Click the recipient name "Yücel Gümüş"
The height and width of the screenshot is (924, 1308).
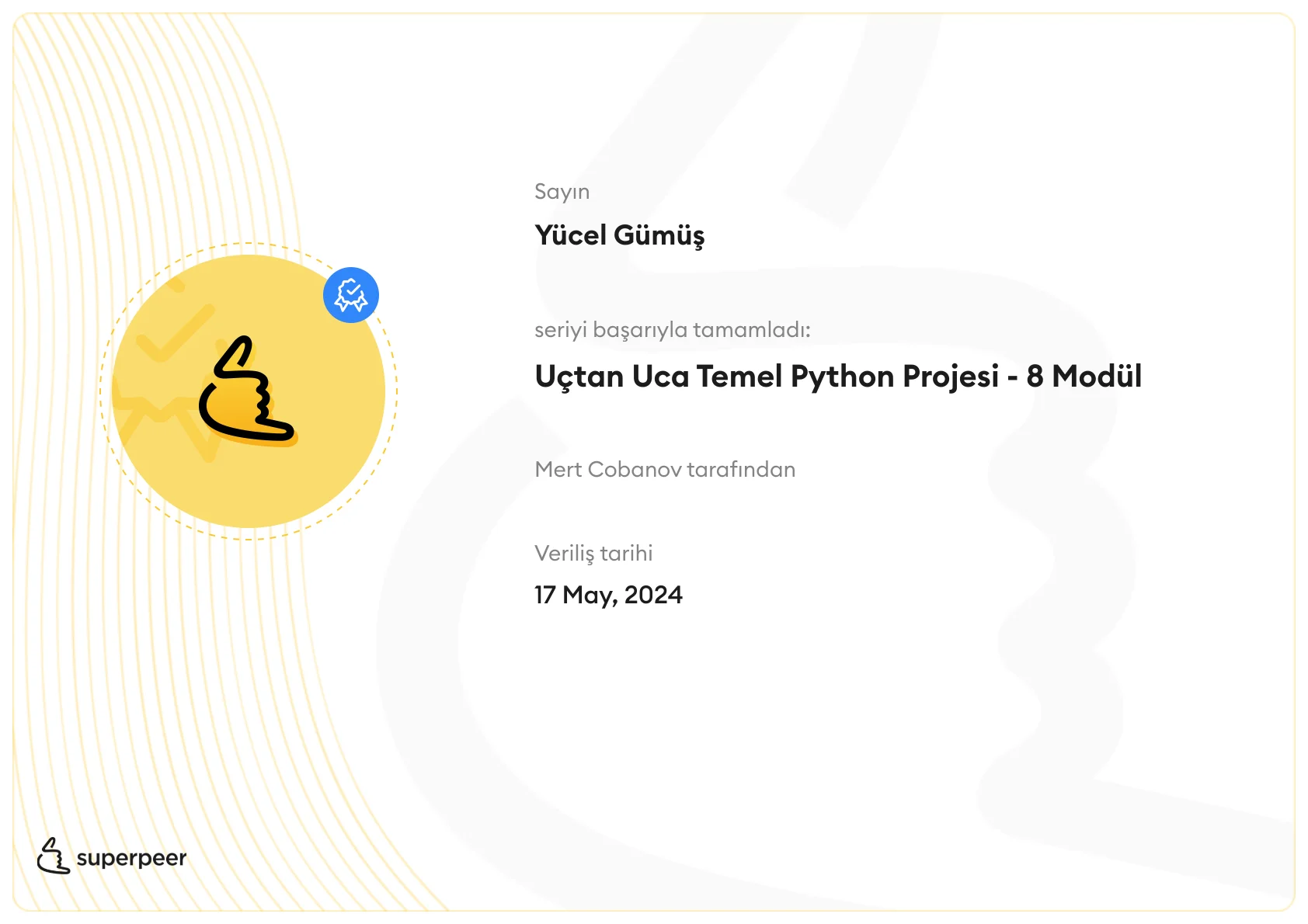click(x=620, y=235)
